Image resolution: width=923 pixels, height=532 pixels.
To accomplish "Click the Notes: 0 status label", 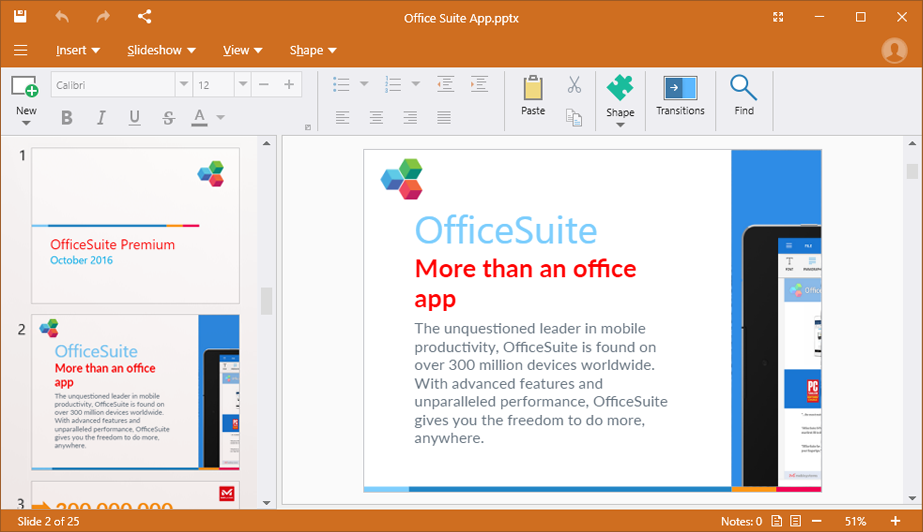I will click(741, 521).
